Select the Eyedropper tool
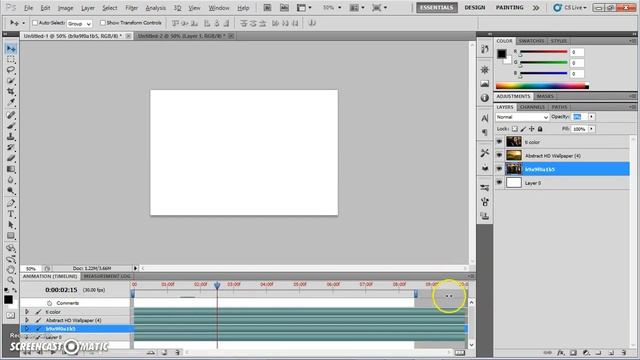 click(11, 102)
